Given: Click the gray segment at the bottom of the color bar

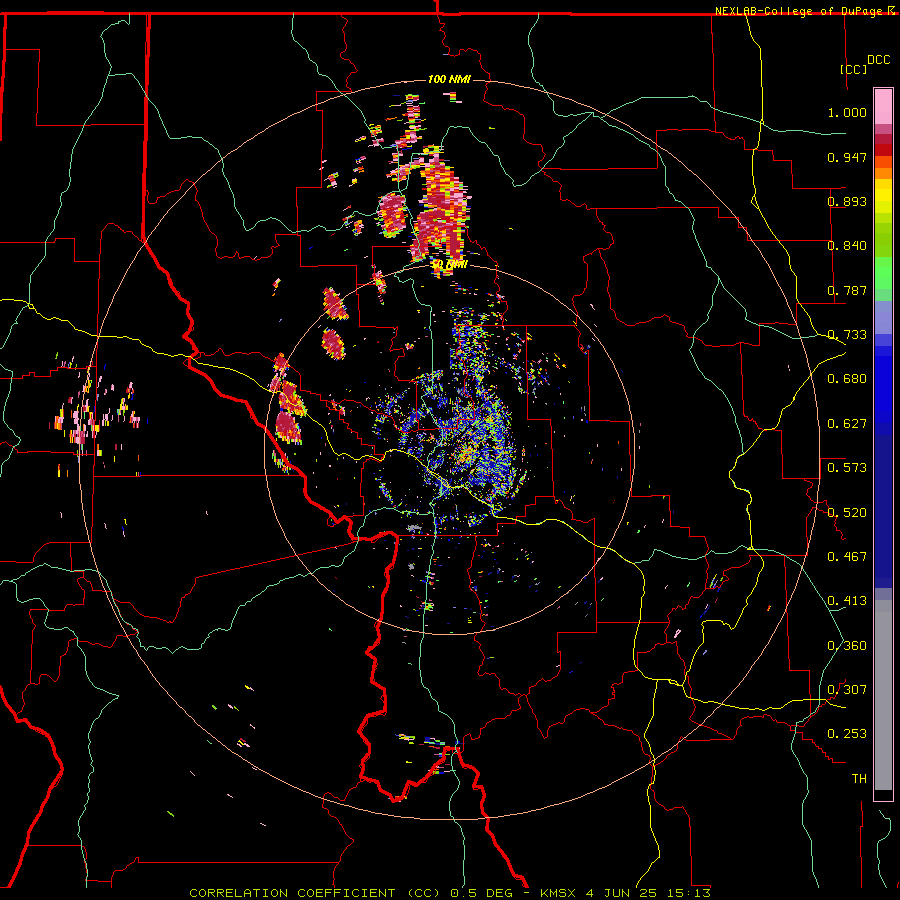Looking at the screenshot, I should pos(883,695).
